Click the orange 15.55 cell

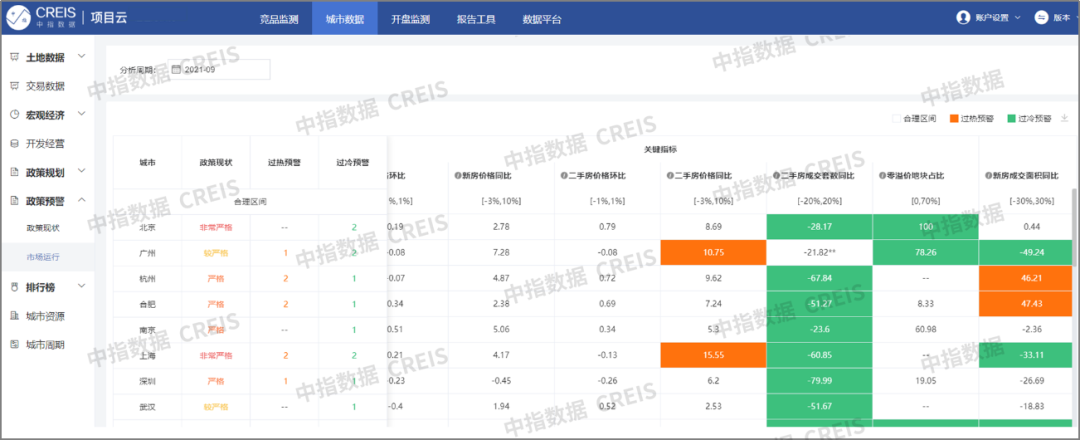click(x=713, y=355)
